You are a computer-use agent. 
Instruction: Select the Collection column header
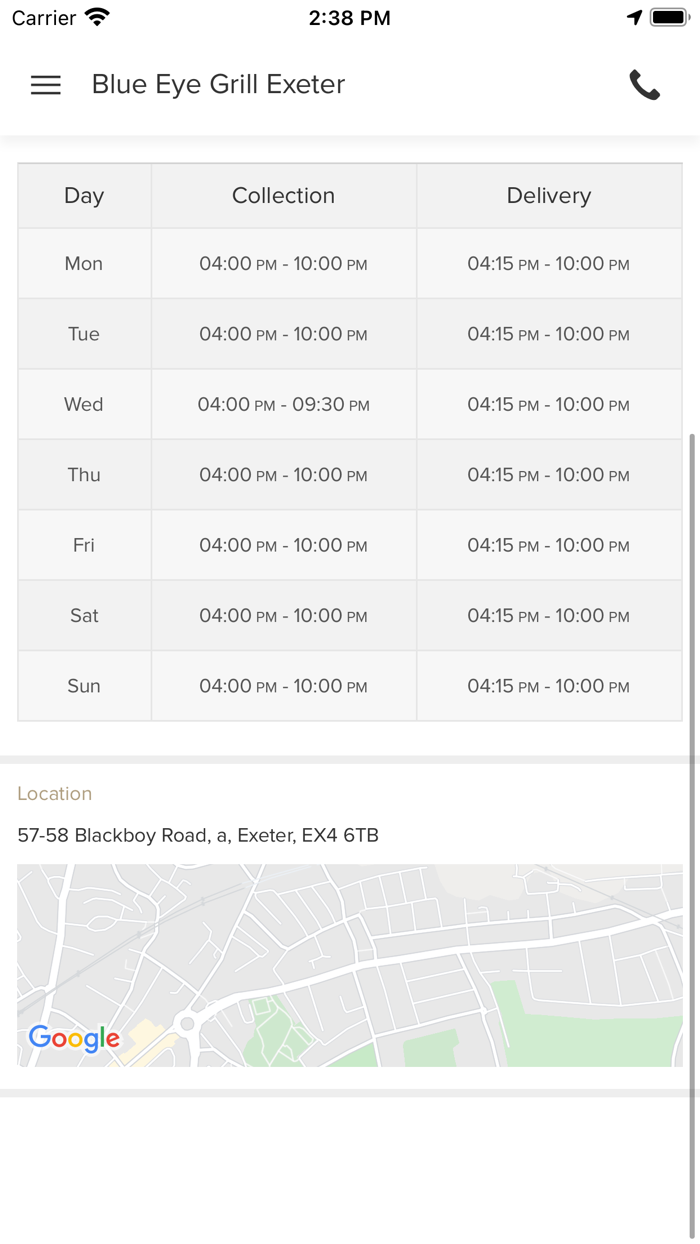pyautogui.click(x=283, y=196)
